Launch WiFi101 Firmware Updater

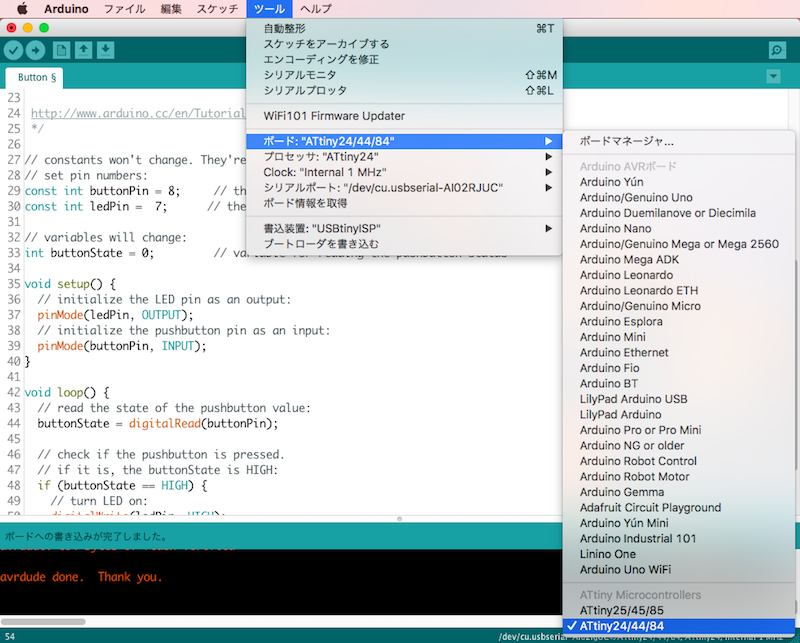click(404, 116)
